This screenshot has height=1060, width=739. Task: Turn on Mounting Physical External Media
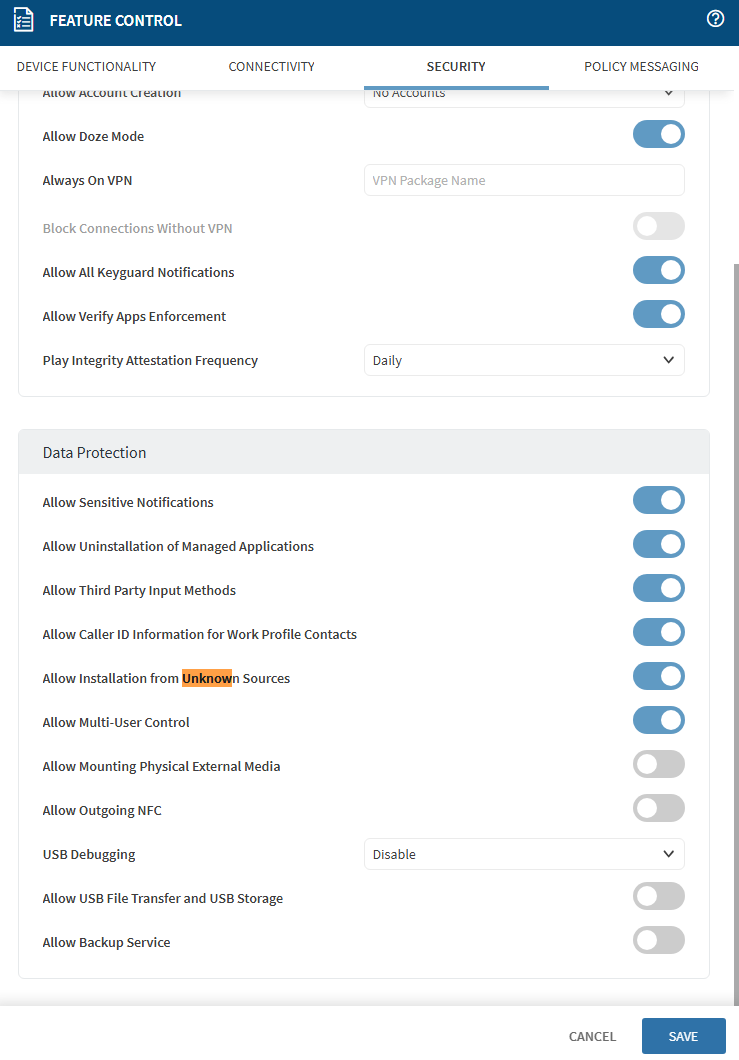coord(658,764)
